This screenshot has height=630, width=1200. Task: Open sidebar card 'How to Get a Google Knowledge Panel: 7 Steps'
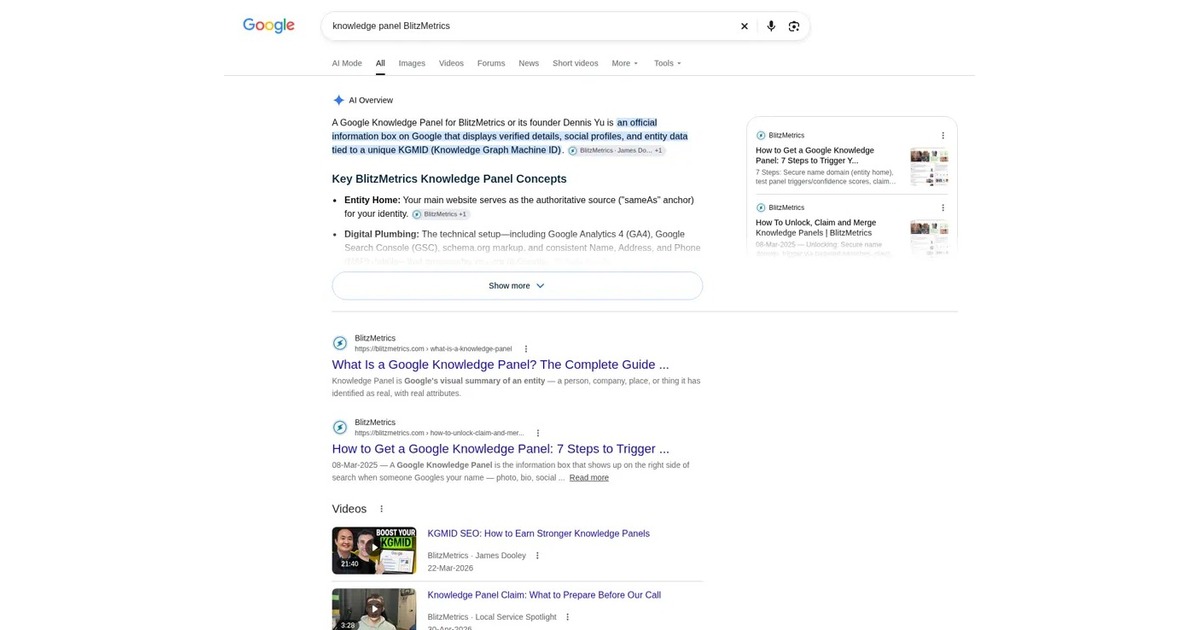pyautogui.click(x=815, y=155)
